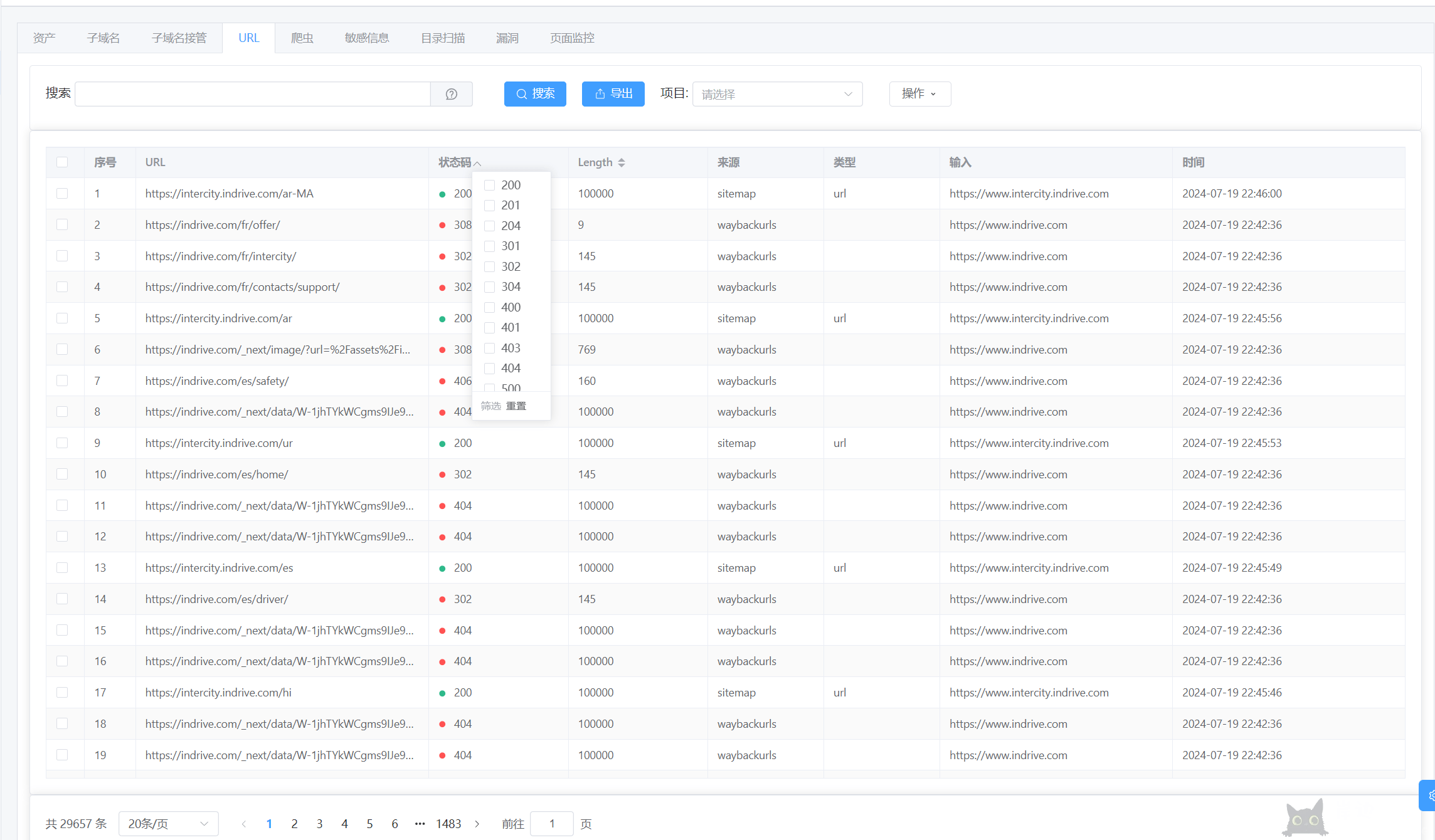Switch to the 子域名 tab

[103, 38]
